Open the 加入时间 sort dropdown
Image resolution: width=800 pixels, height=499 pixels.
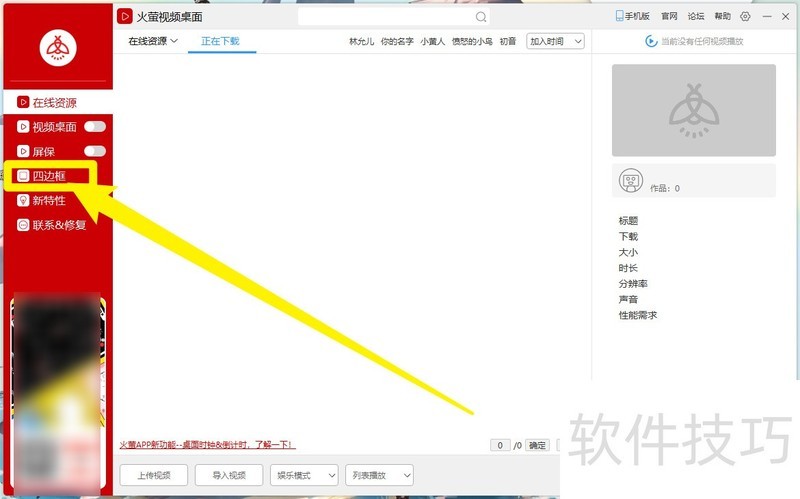(555, 41)
